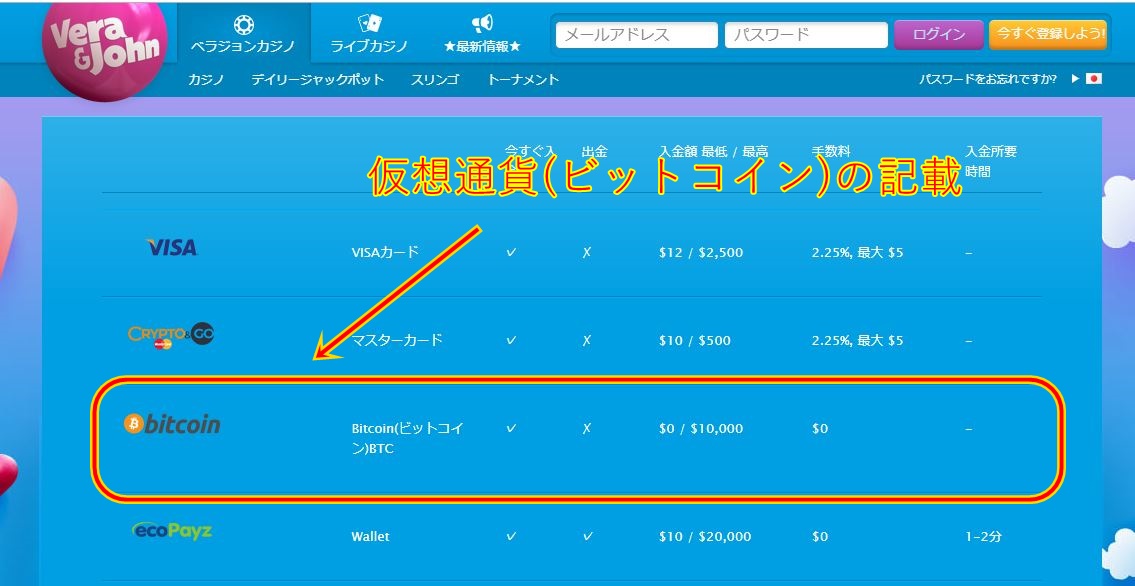Viewport: 1135px width, 586px height.
Task: Click the VISA row 出金 X mark
Action: (x=587, y=252)
